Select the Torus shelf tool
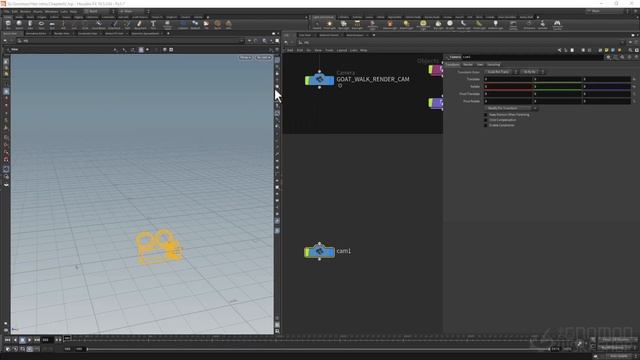This screenshot has width=640, height=360. (41, 24)
